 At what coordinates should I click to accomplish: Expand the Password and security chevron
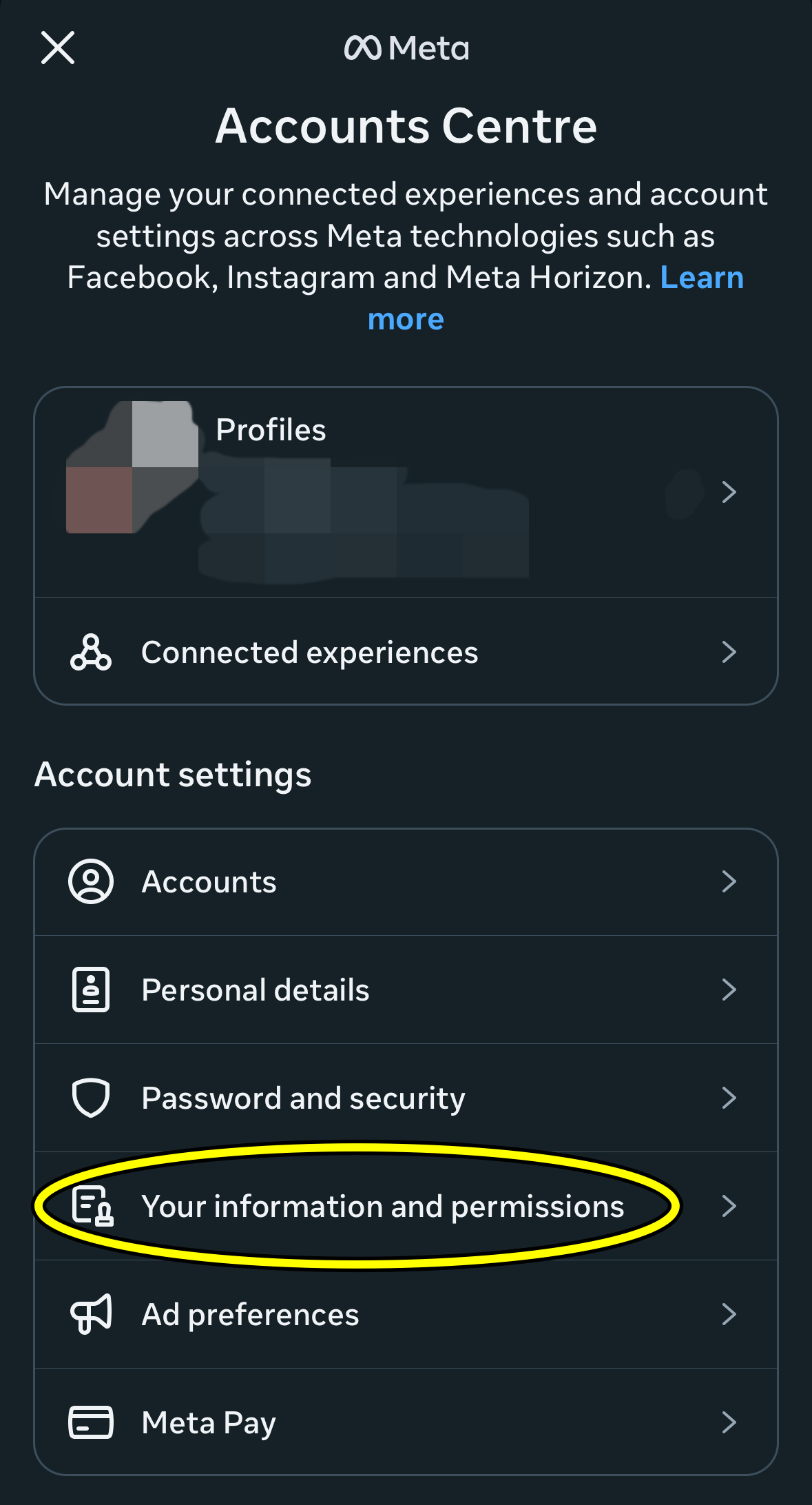(x=729, y=1098)
